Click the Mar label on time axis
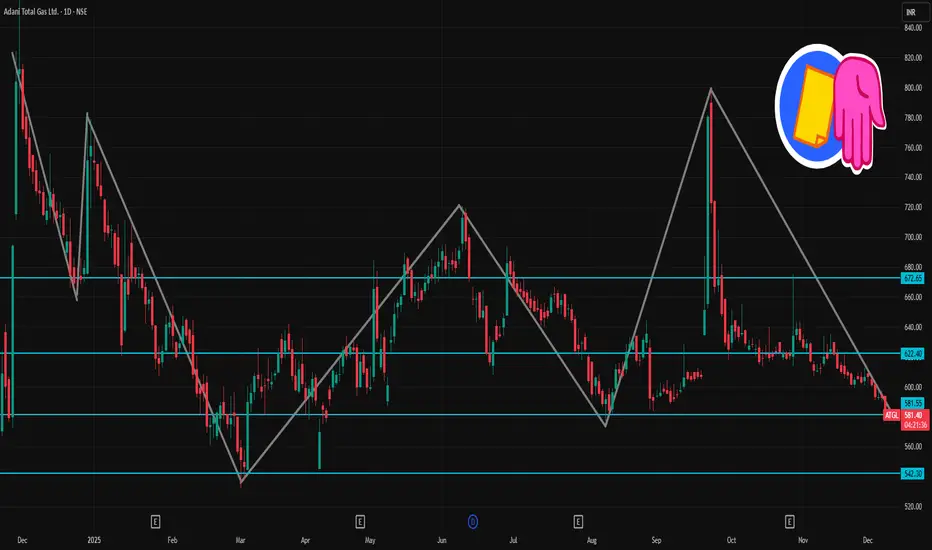Image resolution: width=932 pixels, height=550 pixels. (x=240, y=540)
